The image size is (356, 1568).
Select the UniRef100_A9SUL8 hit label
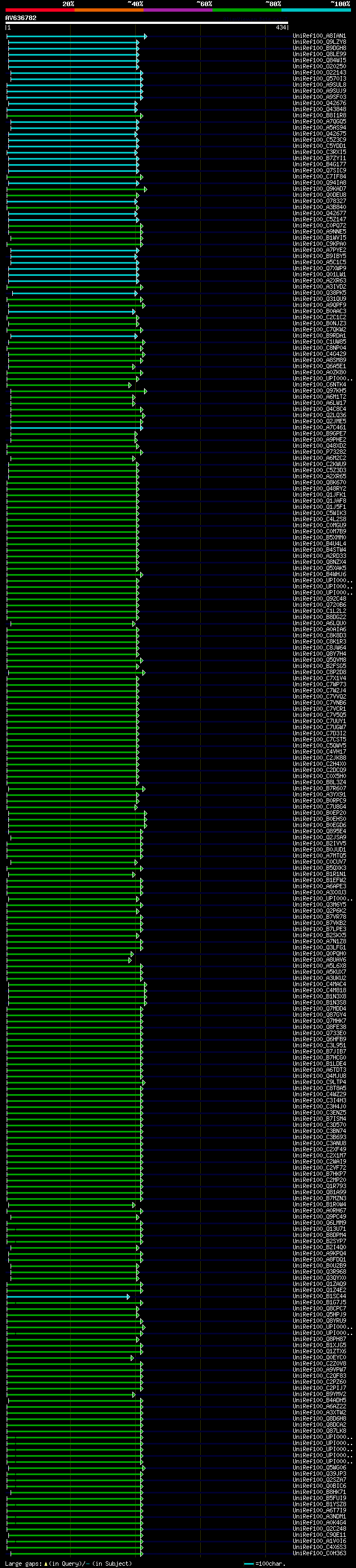319,85
